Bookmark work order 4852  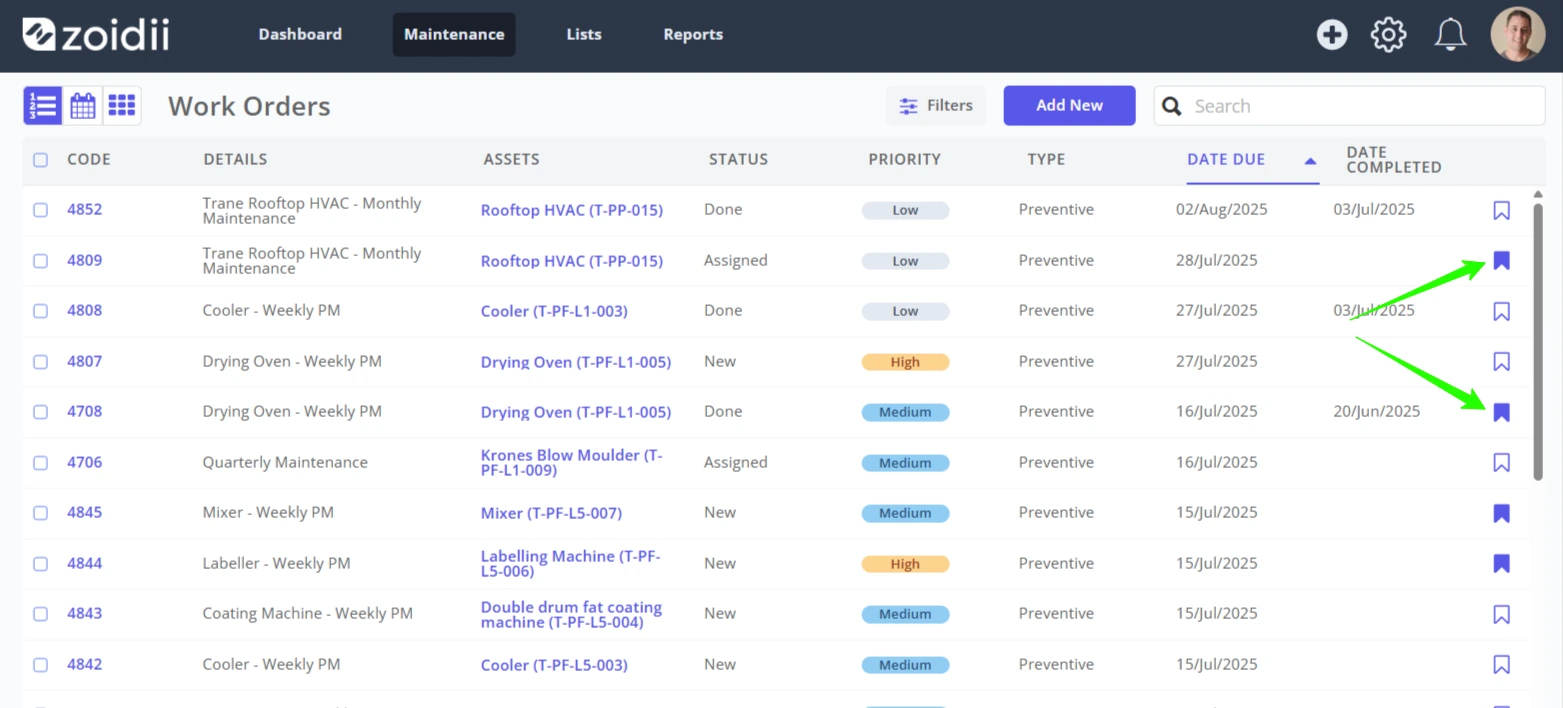[1501, 210]
